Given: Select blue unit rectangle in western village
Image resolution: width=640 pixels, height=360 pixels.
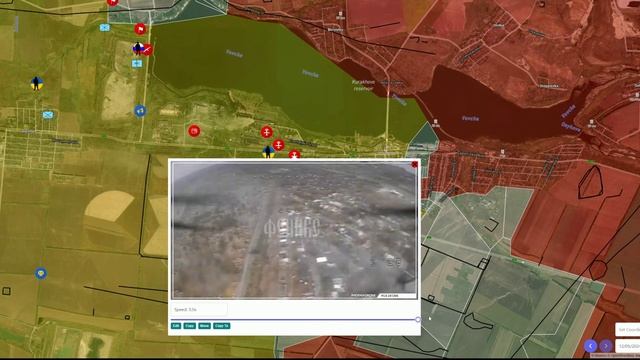Looking at the screenshot, I should (48, 115).
